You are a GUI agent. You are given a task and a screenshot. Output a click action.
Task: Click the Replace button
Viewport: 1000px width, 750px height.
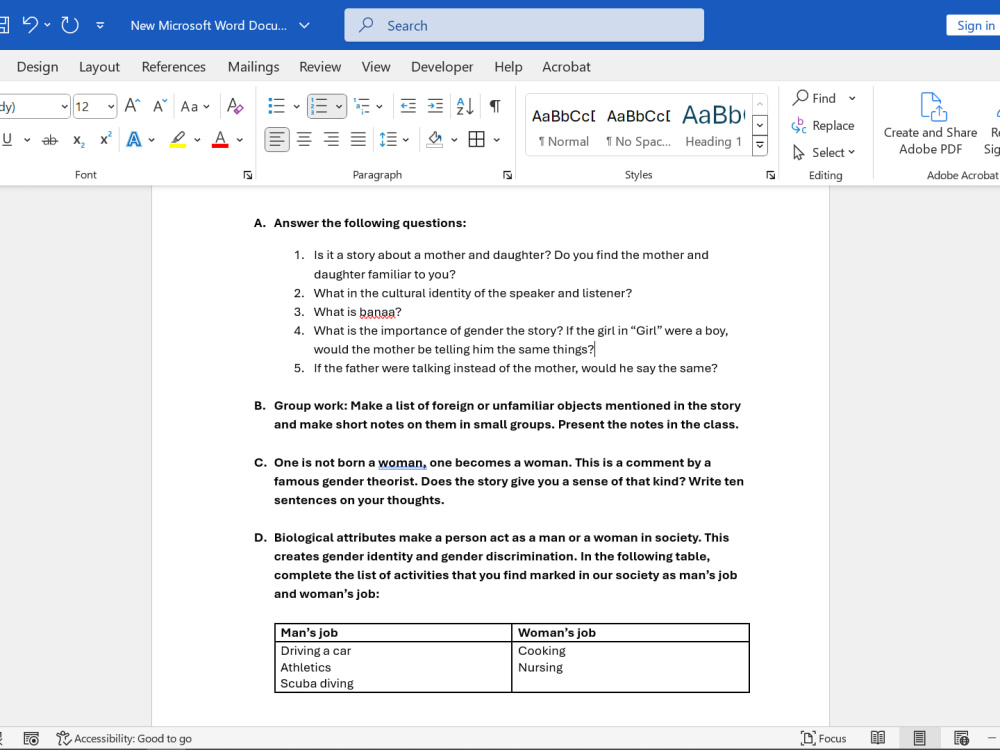[x=823, y=126]
